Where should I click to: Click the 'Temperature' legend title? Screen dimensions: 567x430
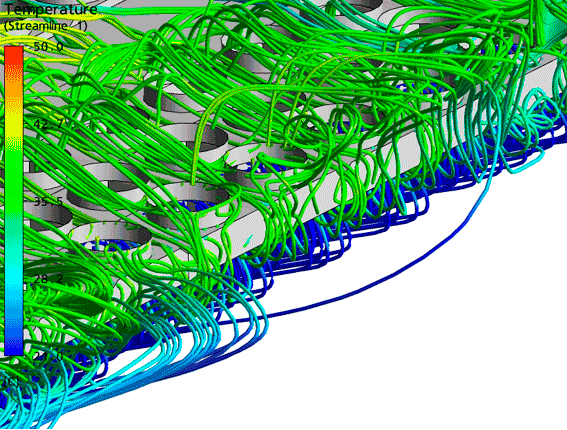[x=50, y=9]
